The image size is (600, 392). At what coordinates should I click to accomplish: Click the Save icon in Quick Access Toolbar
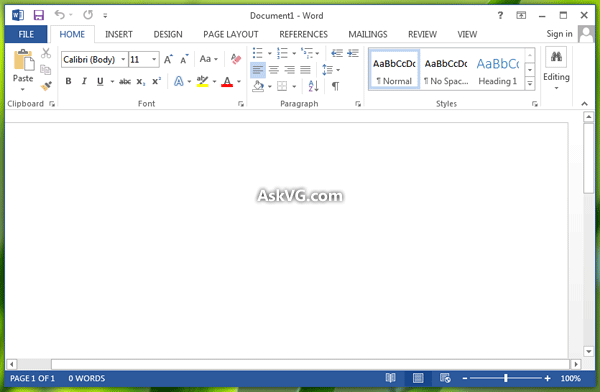(x=39, y=15)
